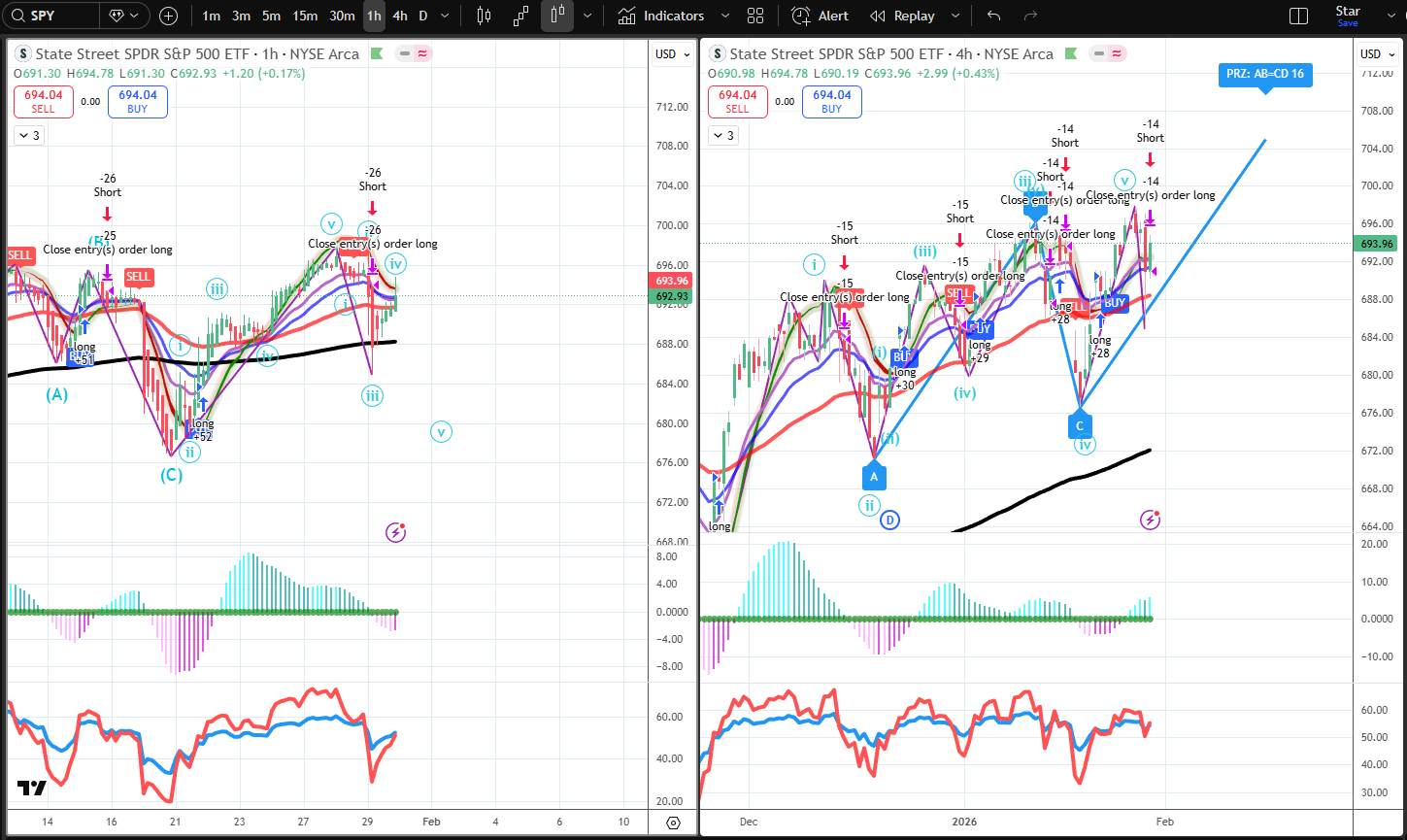This screenshot has height=840, width=1407.
Task: Select the 1m timeframe
Action: (x=211, y=16)
